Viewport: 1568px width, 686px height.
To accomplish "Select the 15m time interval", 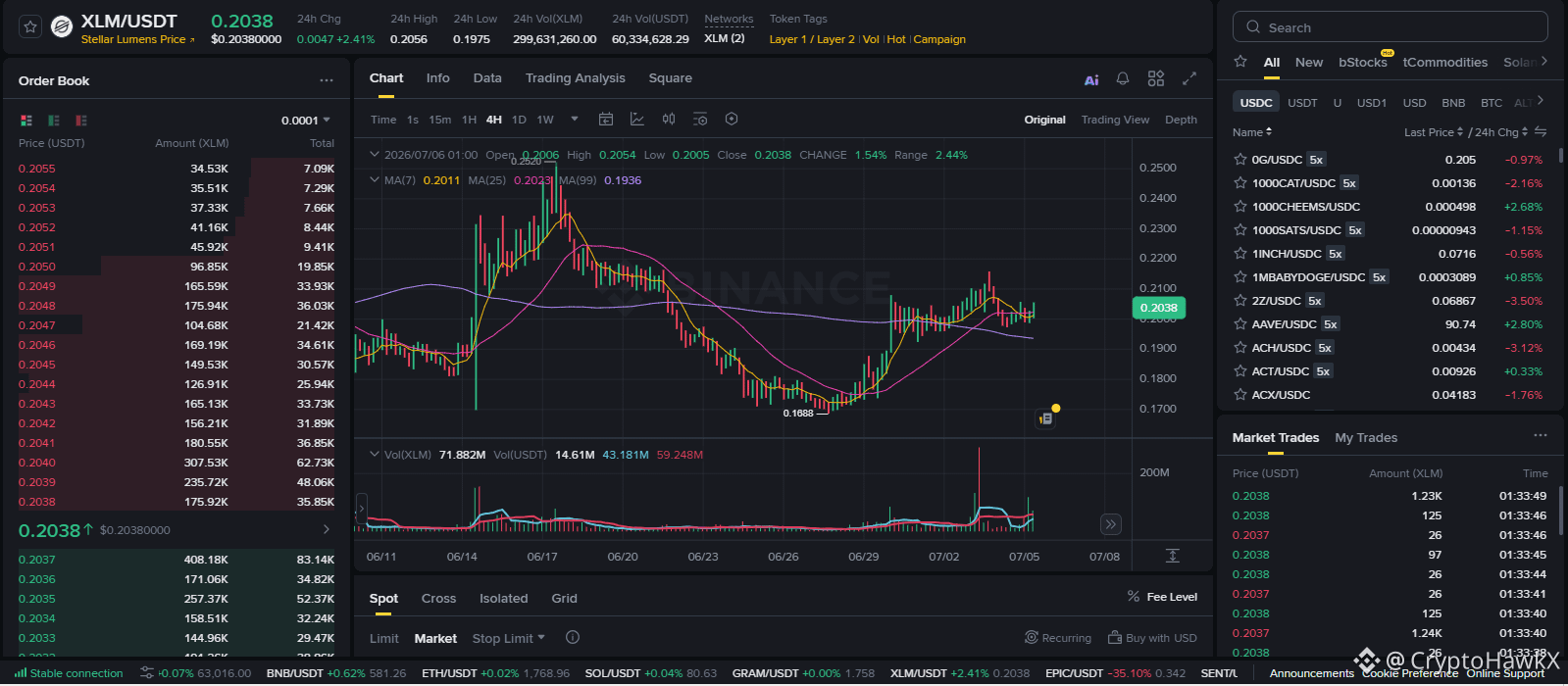I will (440, 120).
